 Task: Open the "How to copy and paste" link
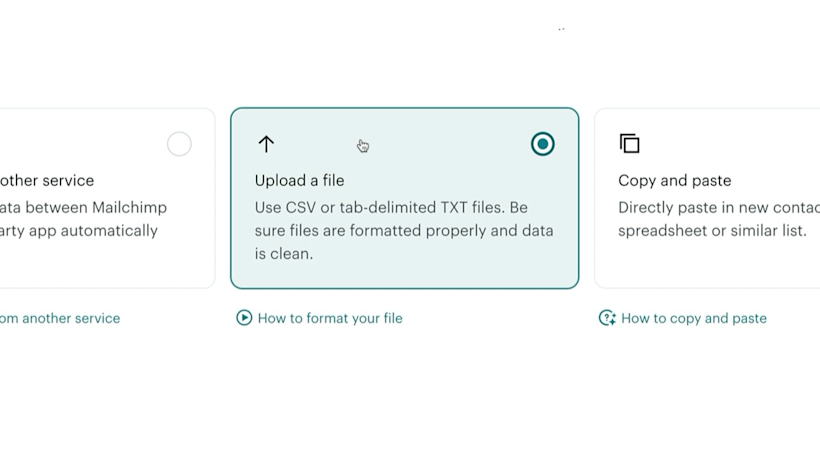694,318
